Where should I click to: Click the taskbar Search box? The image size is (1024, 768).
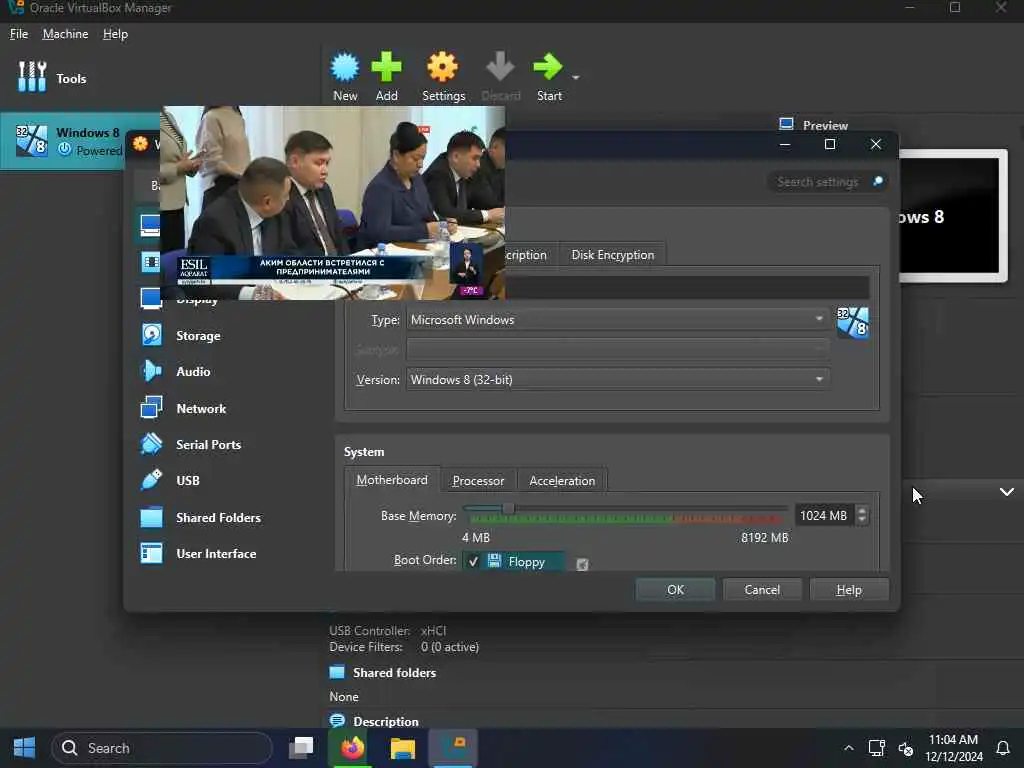tap(161, 748)
